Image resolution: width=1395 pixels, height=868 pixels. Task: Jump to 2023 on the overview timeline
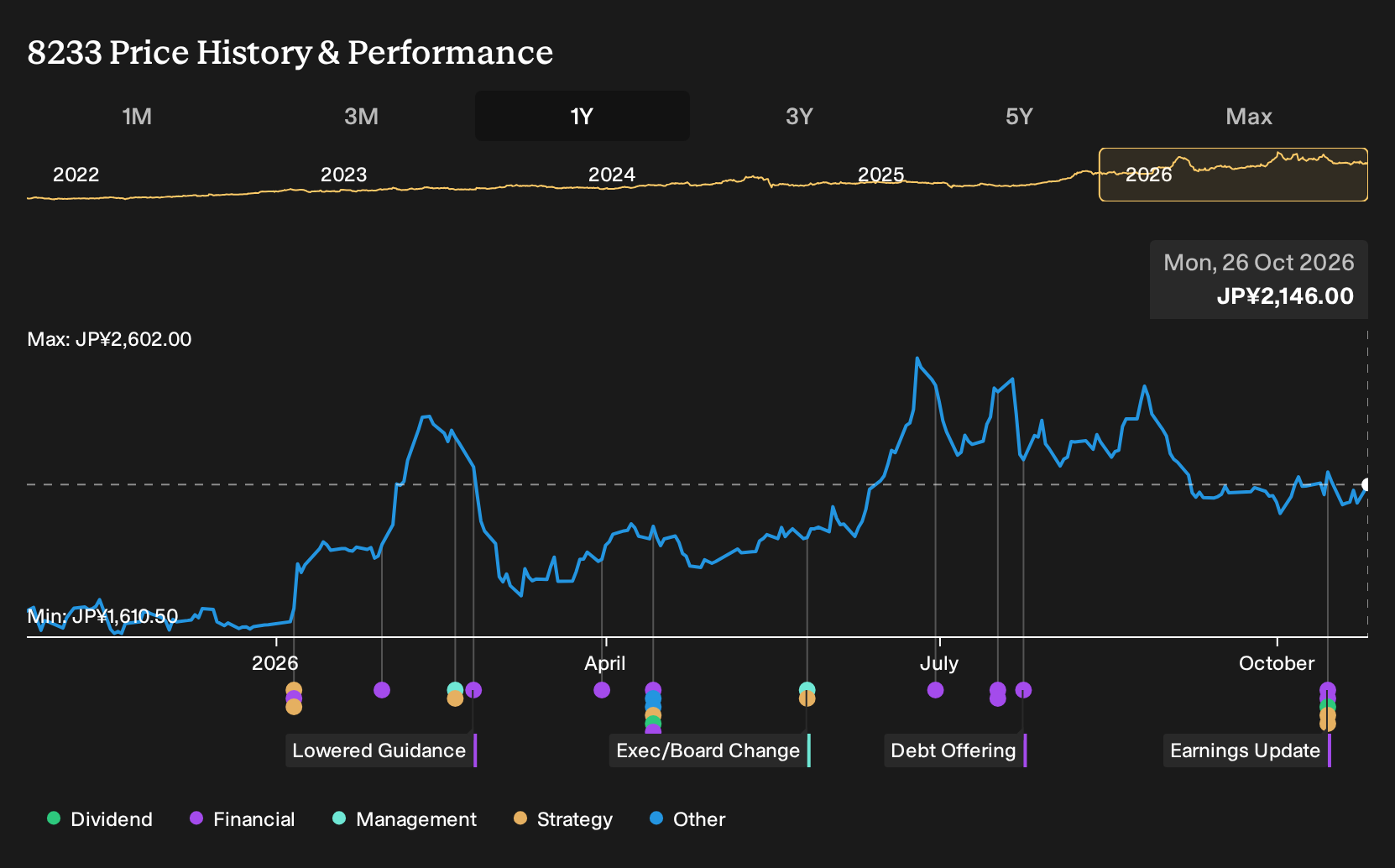[x=344, y=175]
